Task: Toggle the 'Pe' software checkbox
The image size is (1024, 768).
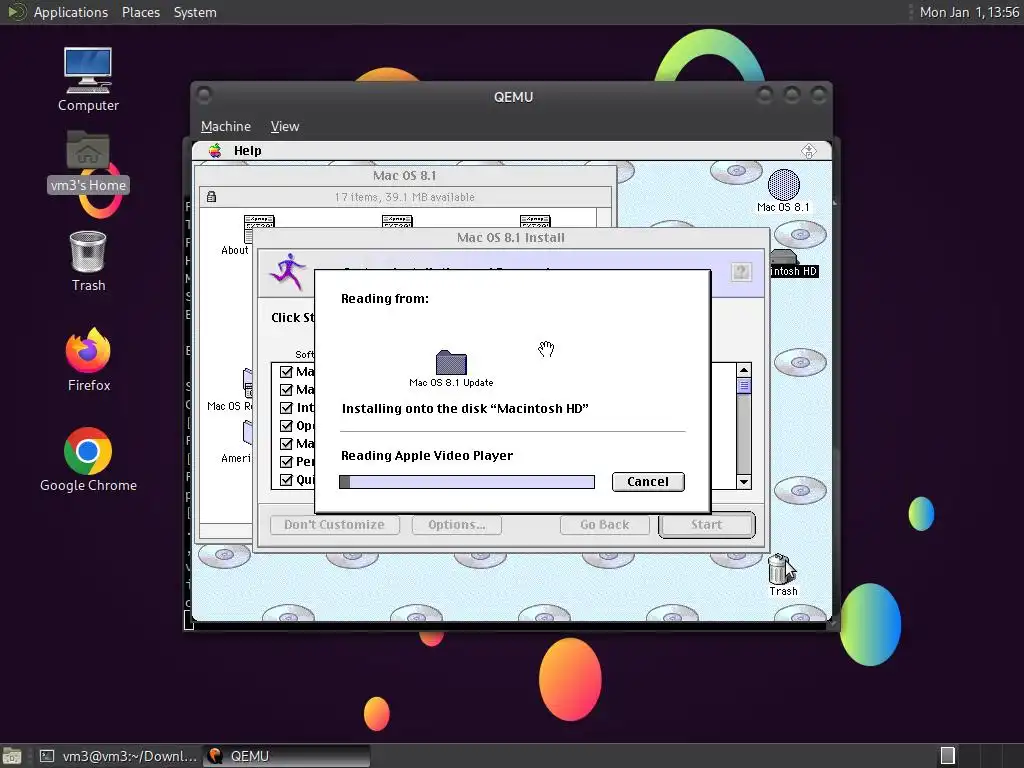Action: click(286, 462)
